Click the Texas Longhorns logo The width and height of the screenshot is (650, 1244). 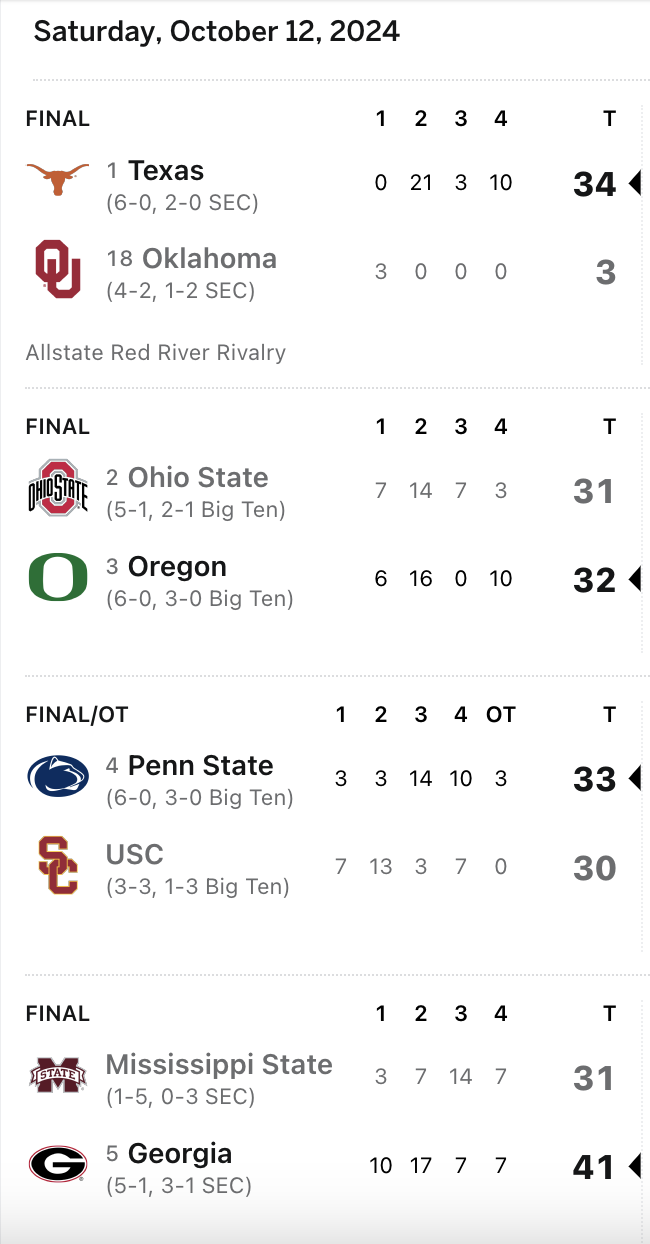57,181
